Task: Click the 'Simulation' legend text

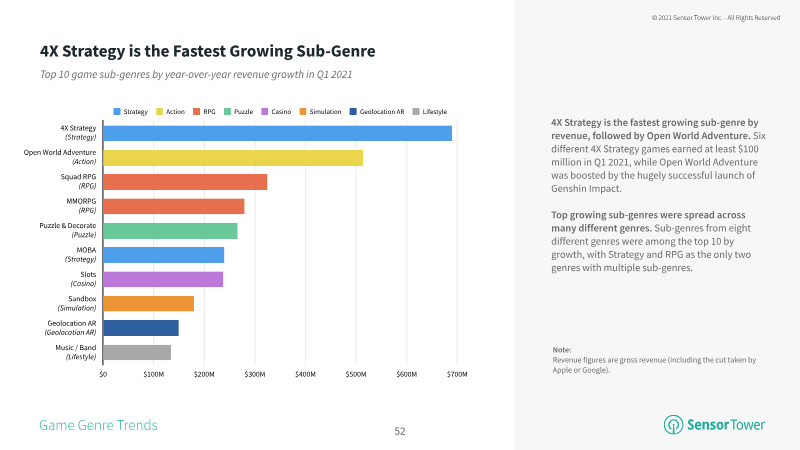Action: pos(325,112)
